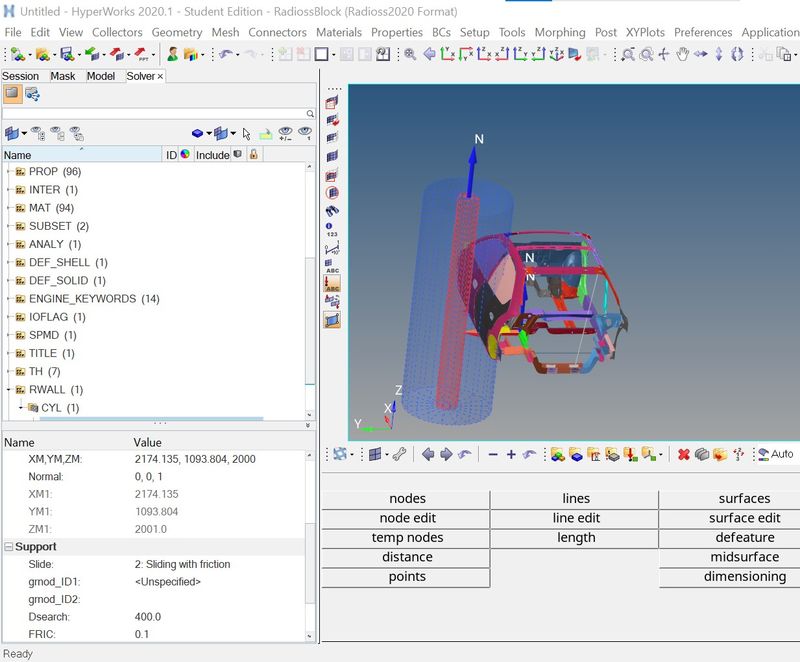
Task: Toggle the show/hide eye plus-minus icon
Action: [x=285, y=134]
